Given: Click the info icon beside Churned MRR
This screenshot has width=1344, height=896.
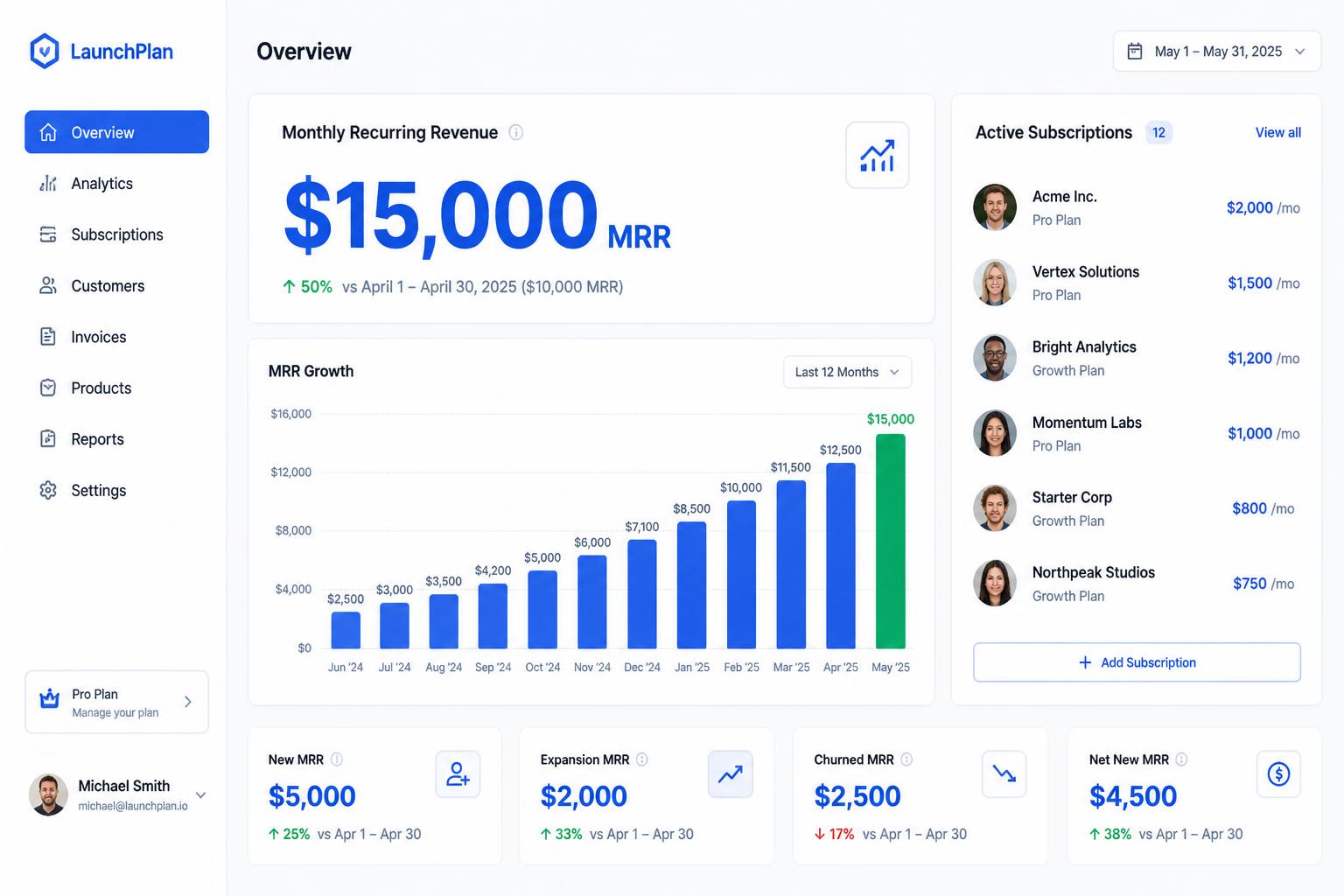Looking at the screenshot, I should (906, 759).
